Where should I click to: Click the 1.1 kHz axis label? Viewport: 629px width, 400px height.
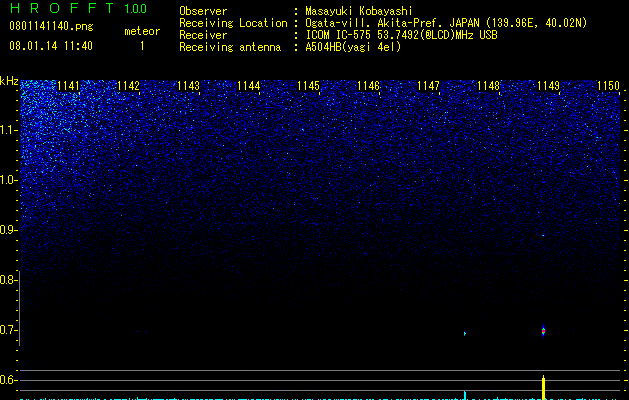(8, 130)
